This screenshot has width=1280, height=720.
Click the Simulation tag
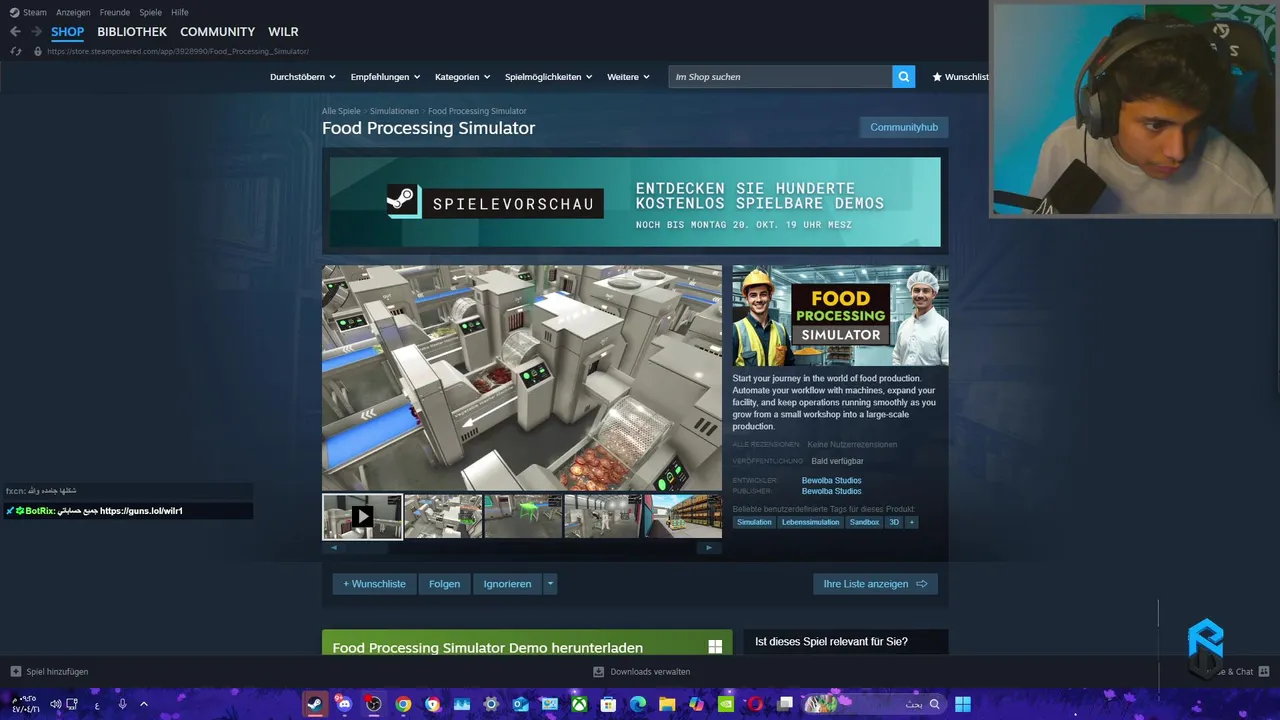(x=755, y=522)
